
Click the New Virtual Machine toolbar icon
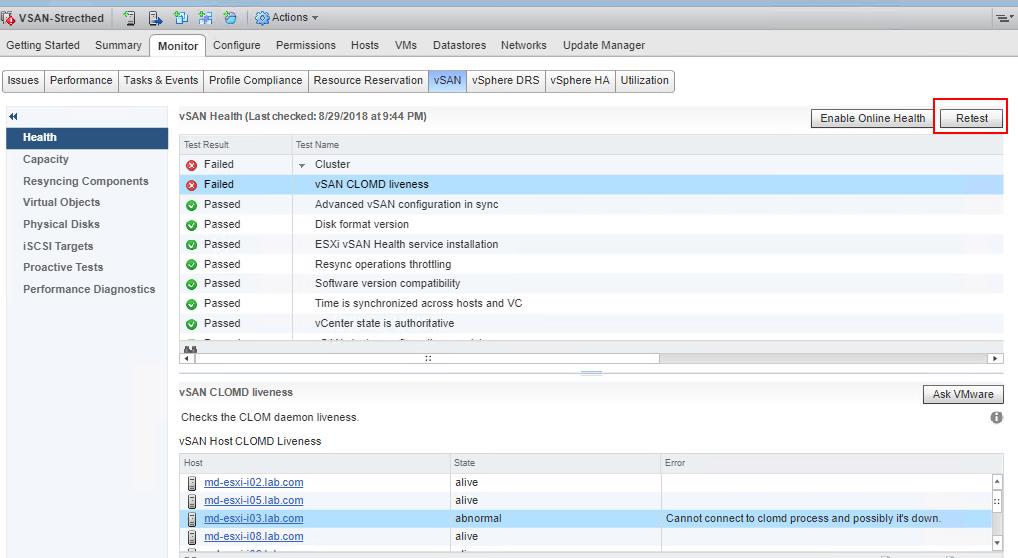(x=180, y=18)
